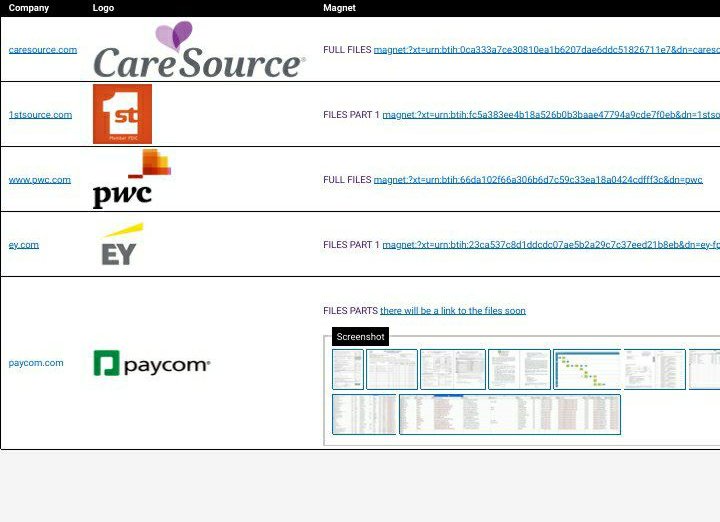This screenshot has width=720, height=522.
Task: Open the www.pwc.com company link
Action: point(39,180)
